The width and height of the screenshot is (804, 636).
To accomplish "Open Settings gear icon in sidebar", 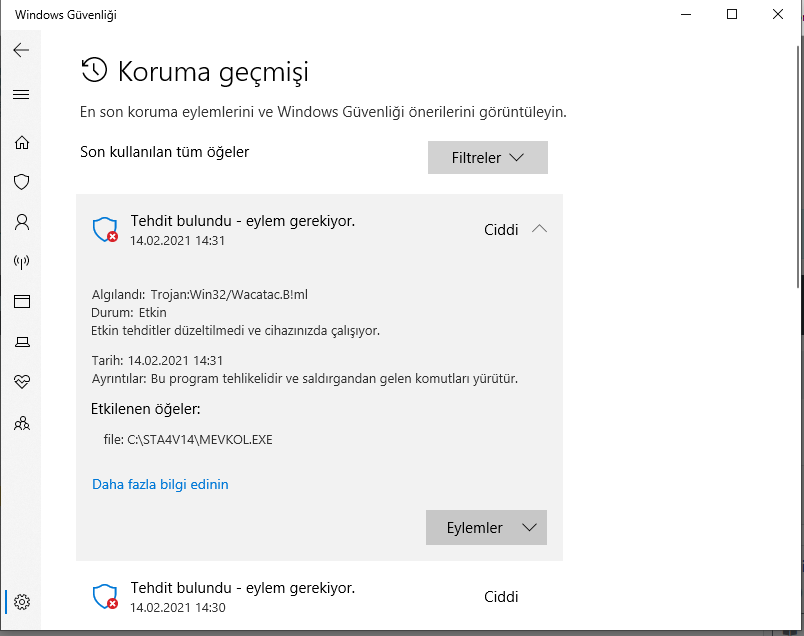I will coord(22,602).
